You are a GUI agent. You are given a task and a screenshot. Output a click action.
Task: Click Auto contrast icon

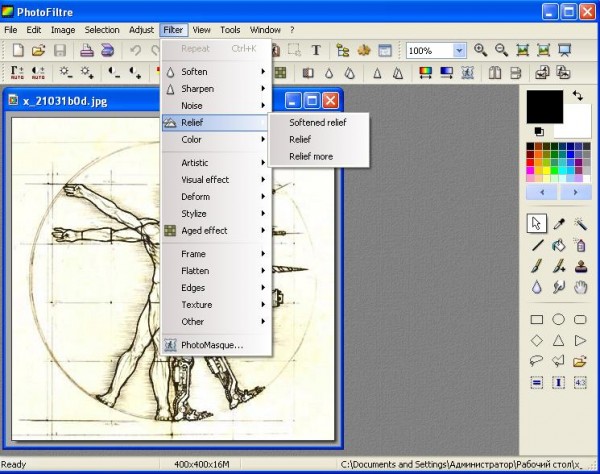point(38,72)
